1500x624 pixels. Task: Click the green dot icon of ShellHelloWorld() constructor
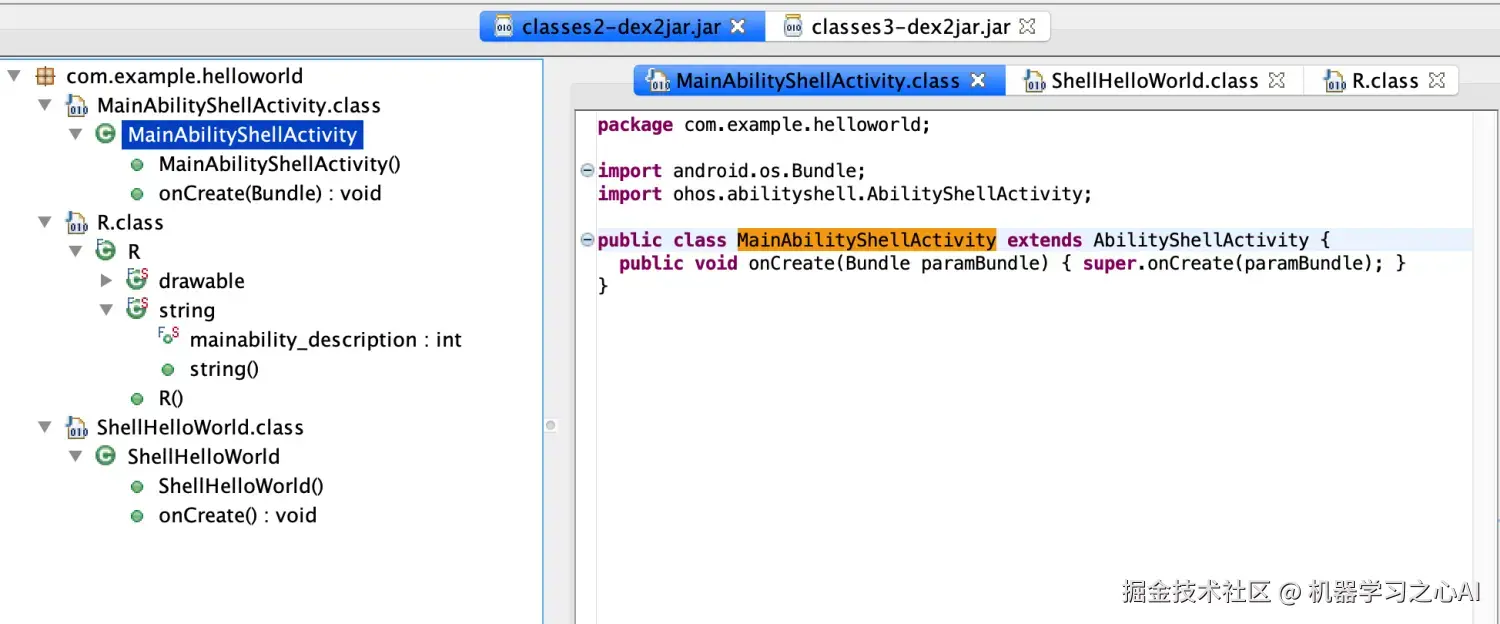pos(137,487)
